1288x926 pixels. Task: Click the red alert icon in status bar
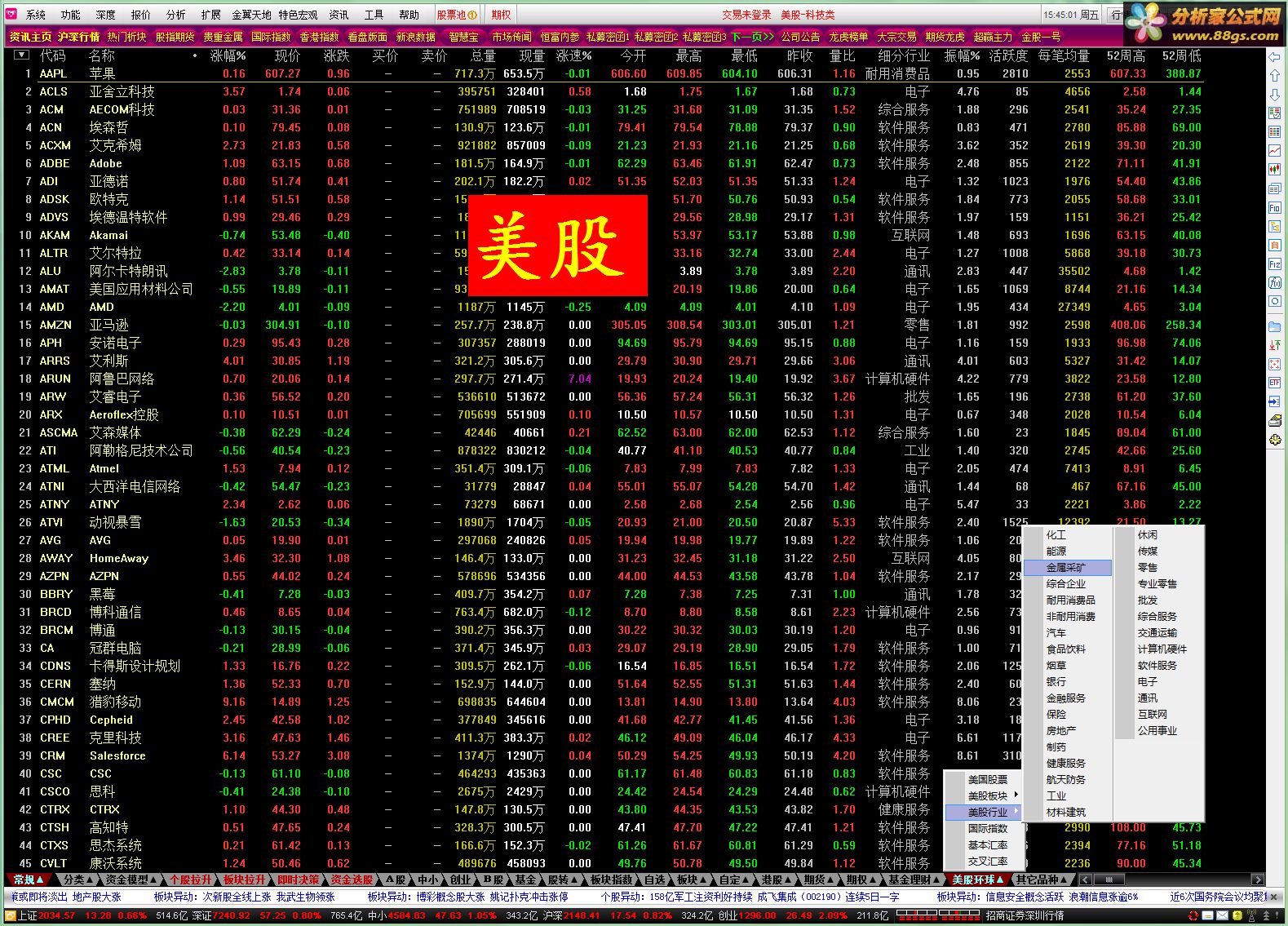click(1195, 916)
